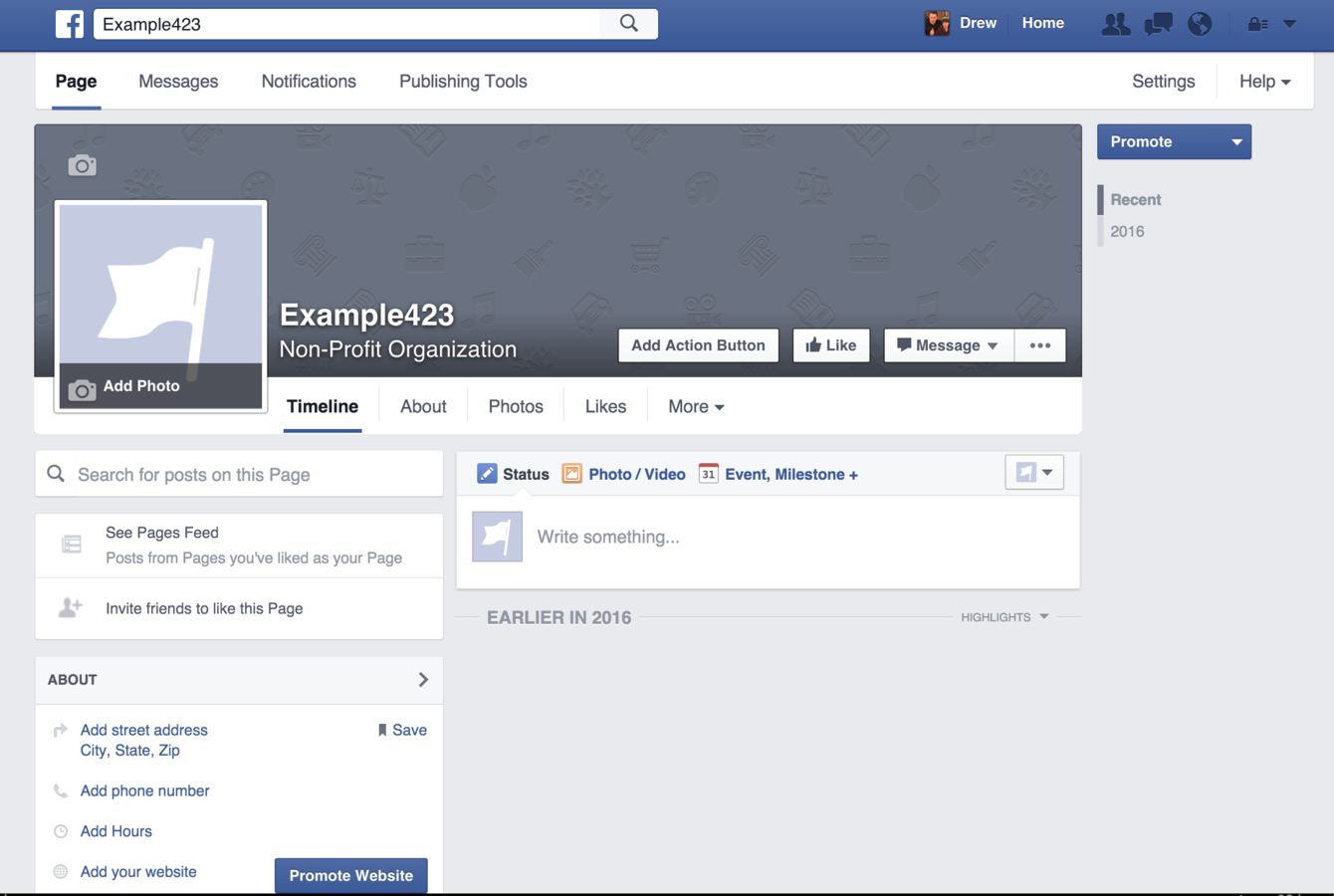The image size is (1334, 896).
Task: Click Add phone number link
Action: coord(144,790)
